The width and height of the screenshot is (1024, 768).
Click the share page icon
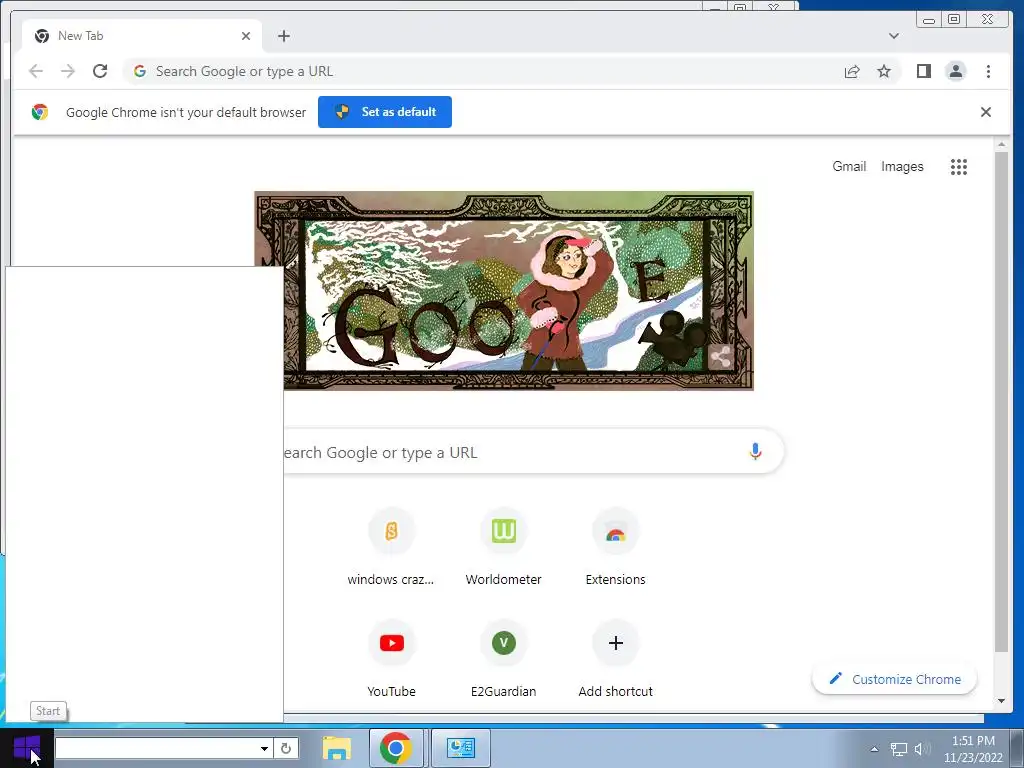(x=852, y=71)
